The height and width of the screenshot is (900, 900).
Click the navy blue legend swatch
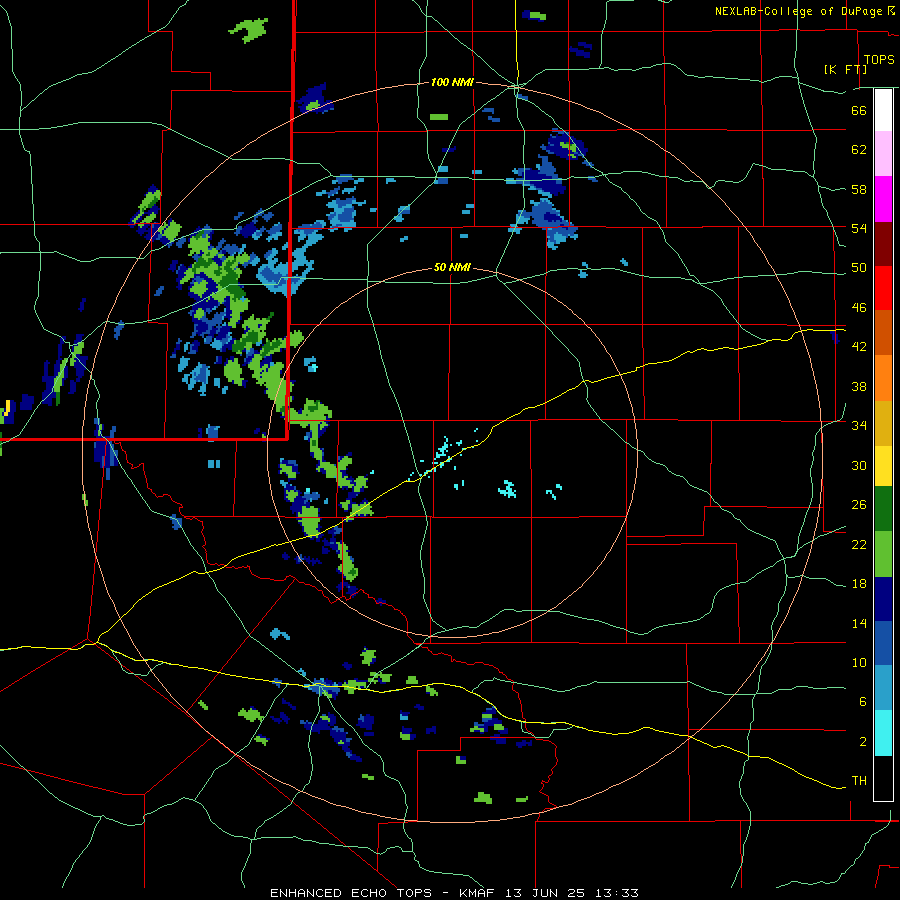click(x=883, y=599)
